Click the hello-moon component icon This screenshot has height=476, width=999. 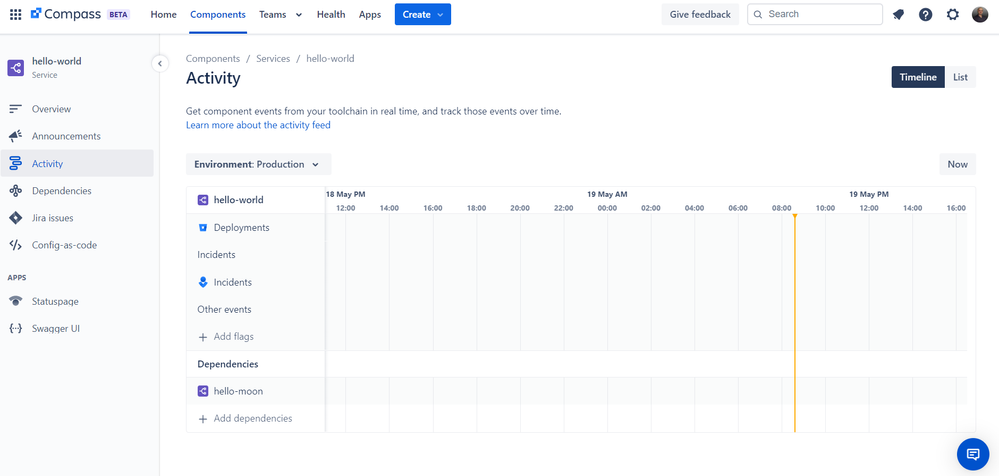pyautogui.click(x=203, y=391)
